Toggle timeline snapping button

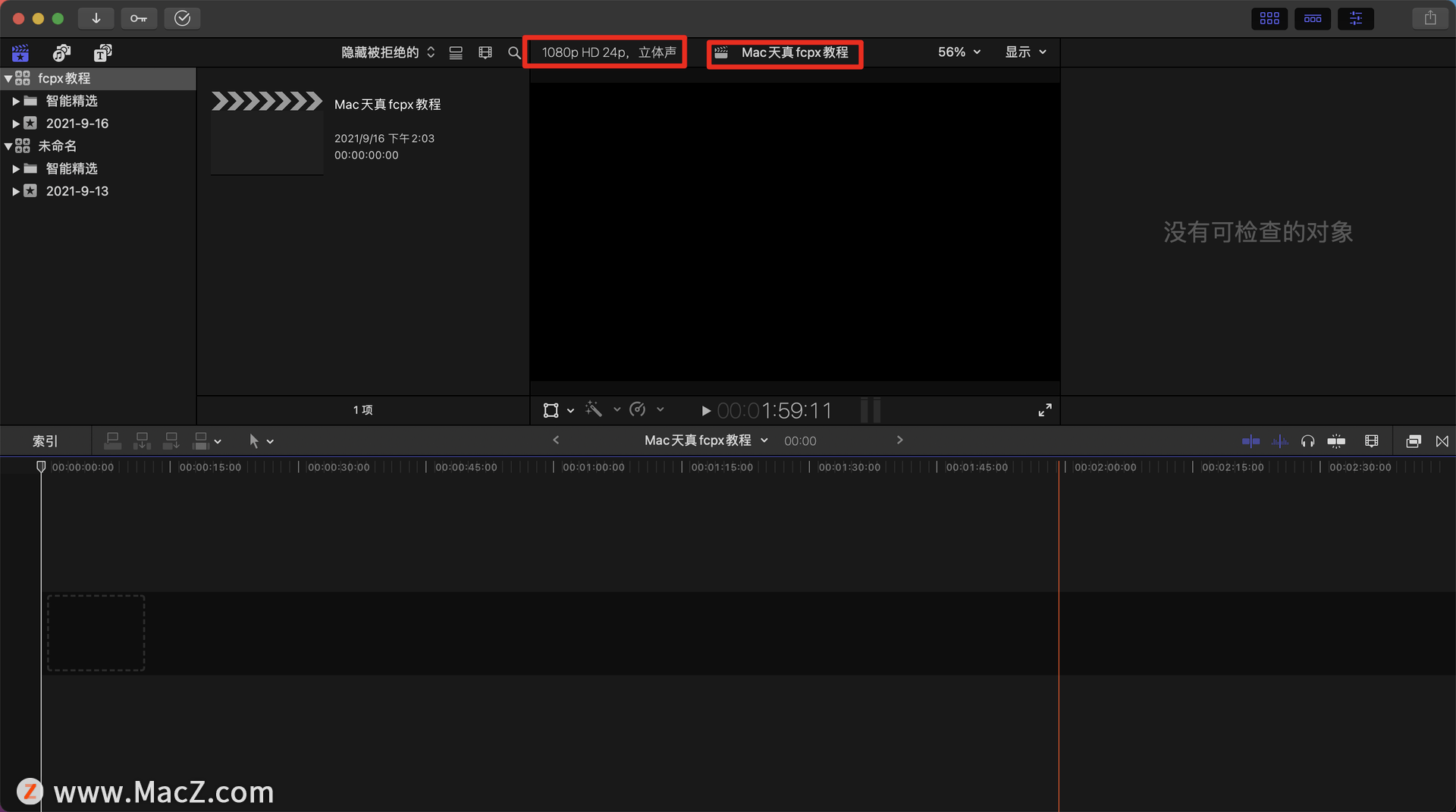1336,441
